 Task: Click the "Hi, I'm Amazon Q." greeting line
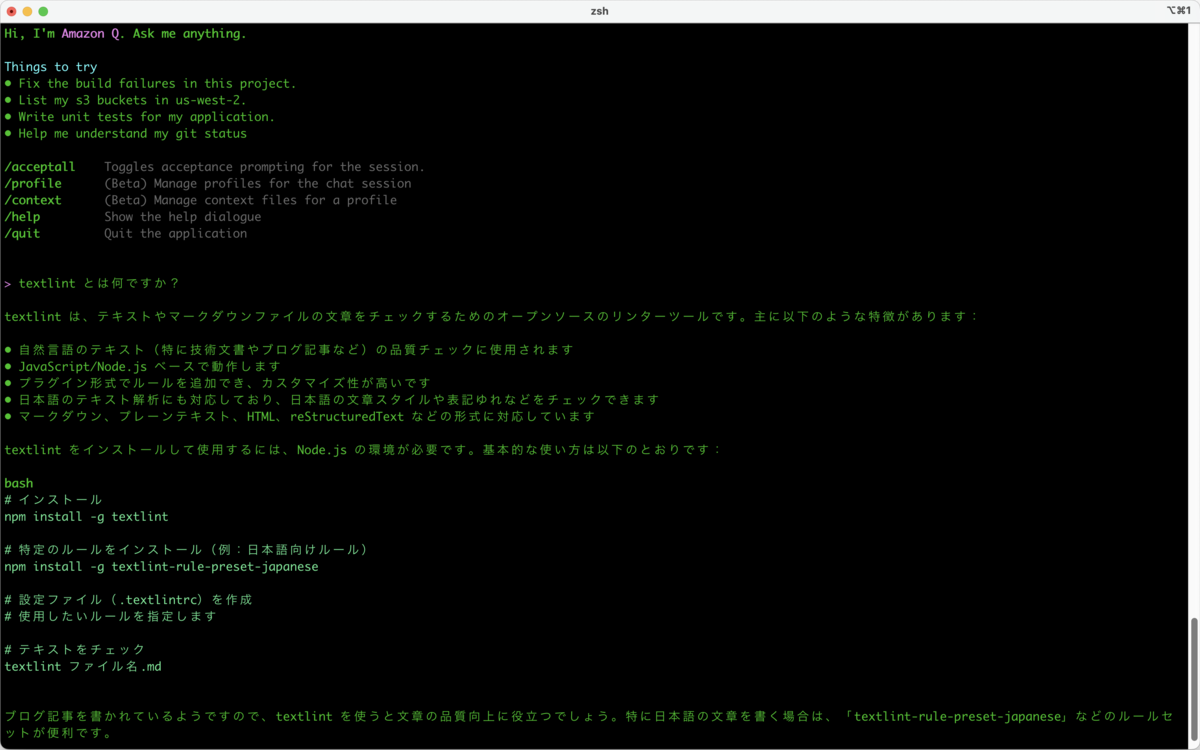125,34
